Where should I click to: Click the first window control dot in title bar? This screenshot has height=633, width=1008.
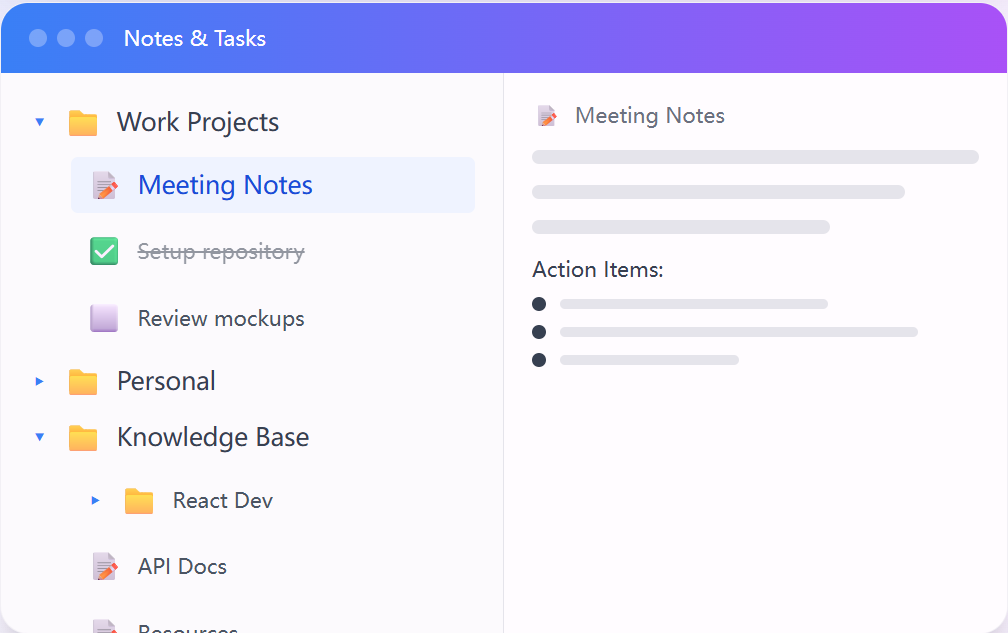click(x=38, y=38)
